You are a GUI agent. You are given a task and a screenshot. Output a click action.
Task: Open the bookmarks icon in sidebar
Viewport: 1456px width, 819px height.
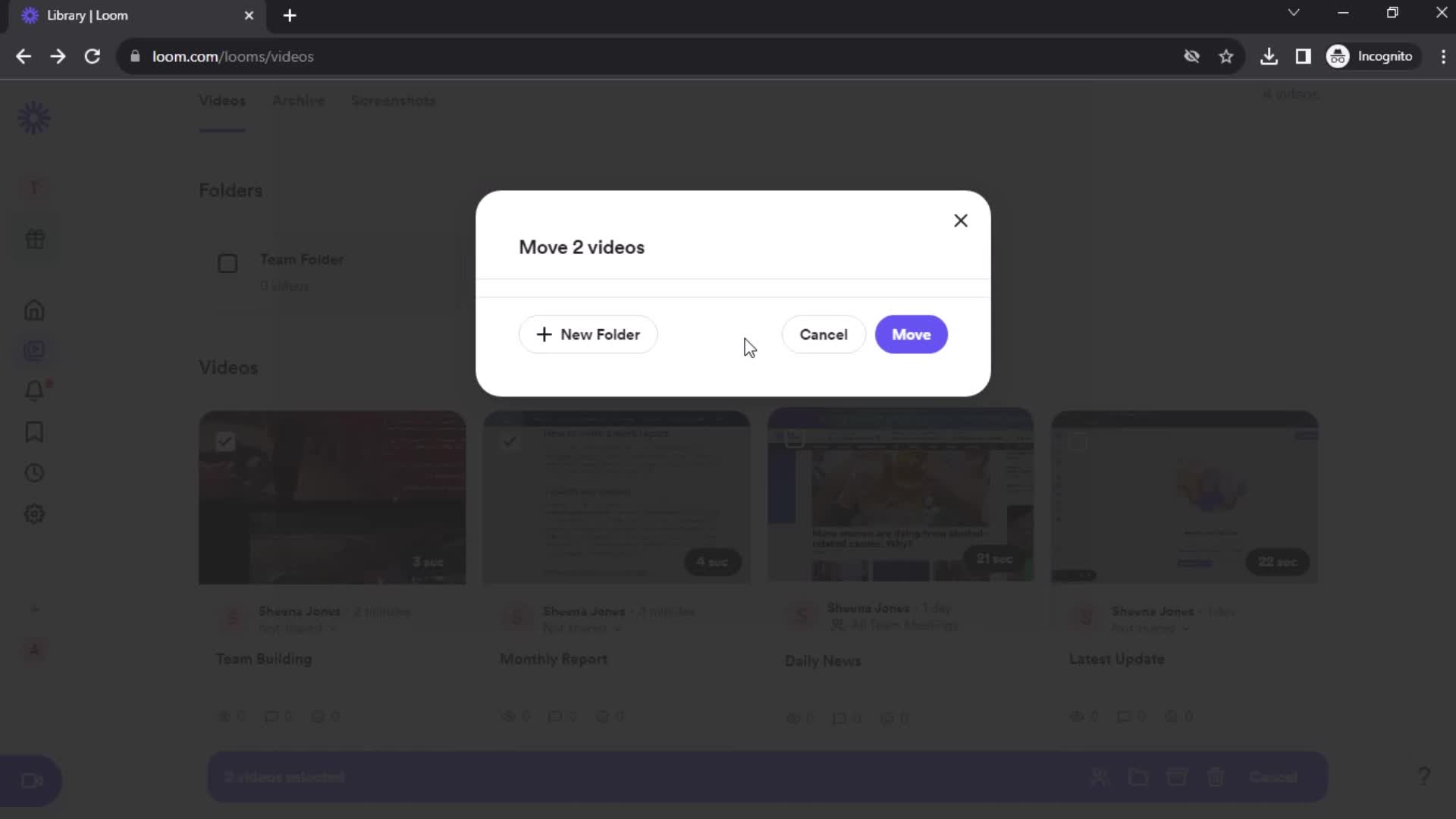(34, 432)
